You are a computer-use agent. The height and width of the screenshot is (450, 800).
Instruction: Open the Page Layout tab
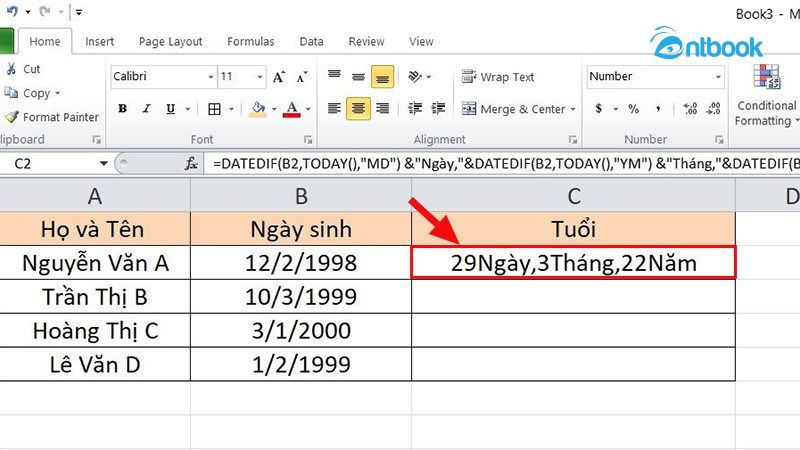pos(170,41)
